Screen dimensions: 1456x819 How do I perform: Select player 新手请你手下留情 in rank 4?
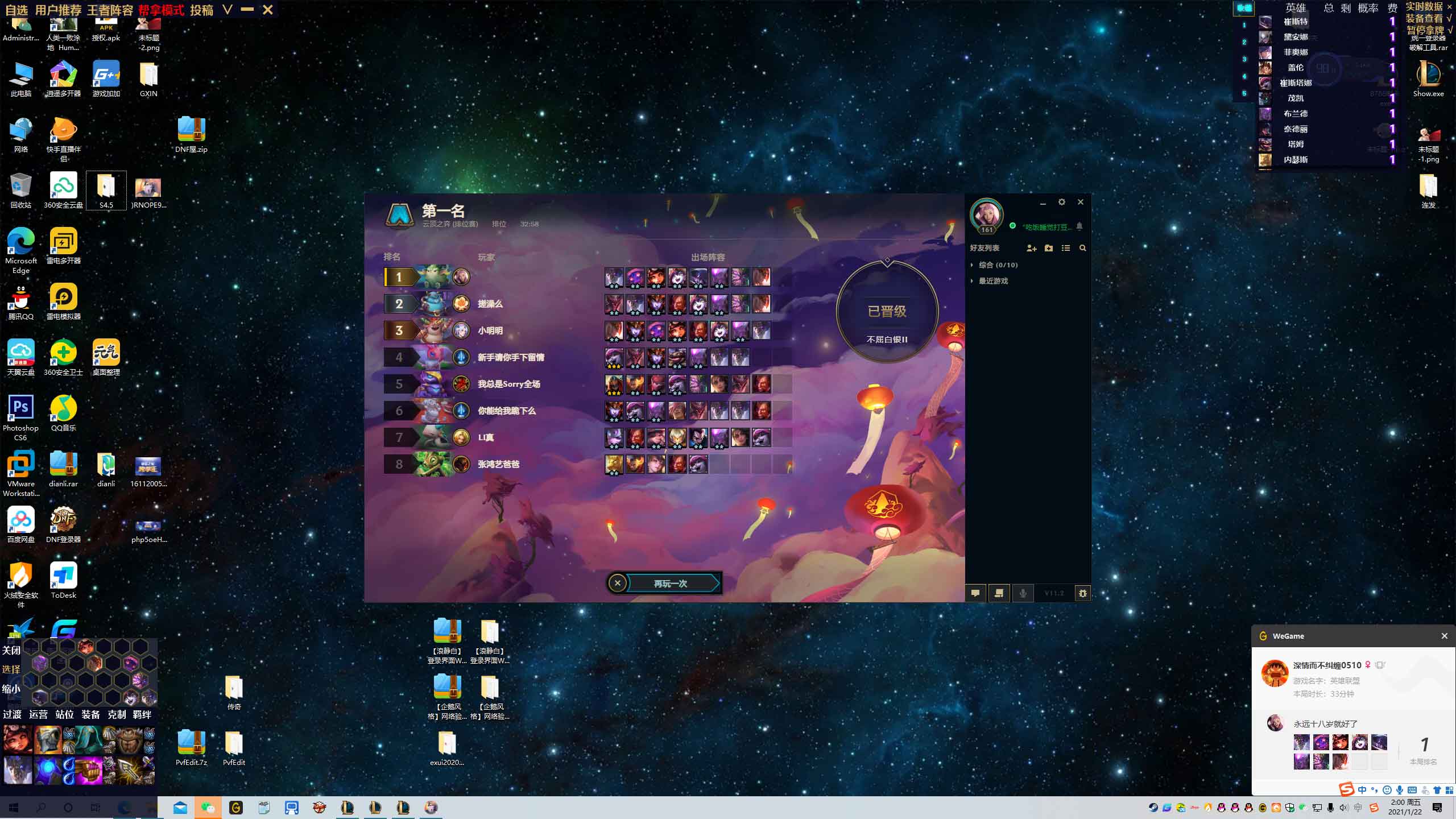coord(511,357)
